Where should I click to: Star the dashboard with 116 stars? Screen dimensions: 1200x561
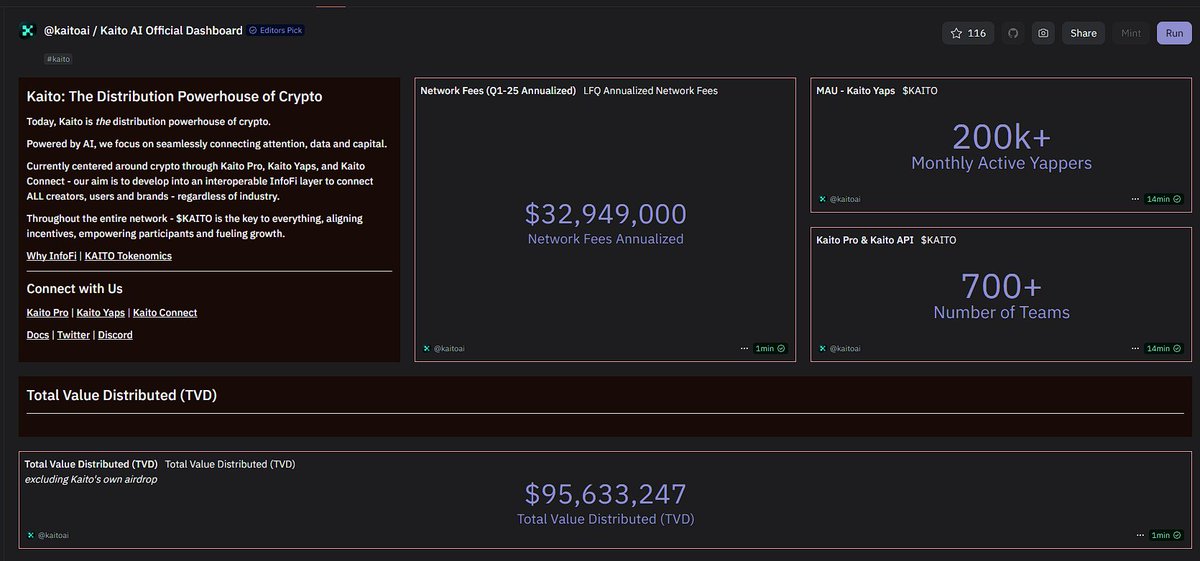point(968,33)
